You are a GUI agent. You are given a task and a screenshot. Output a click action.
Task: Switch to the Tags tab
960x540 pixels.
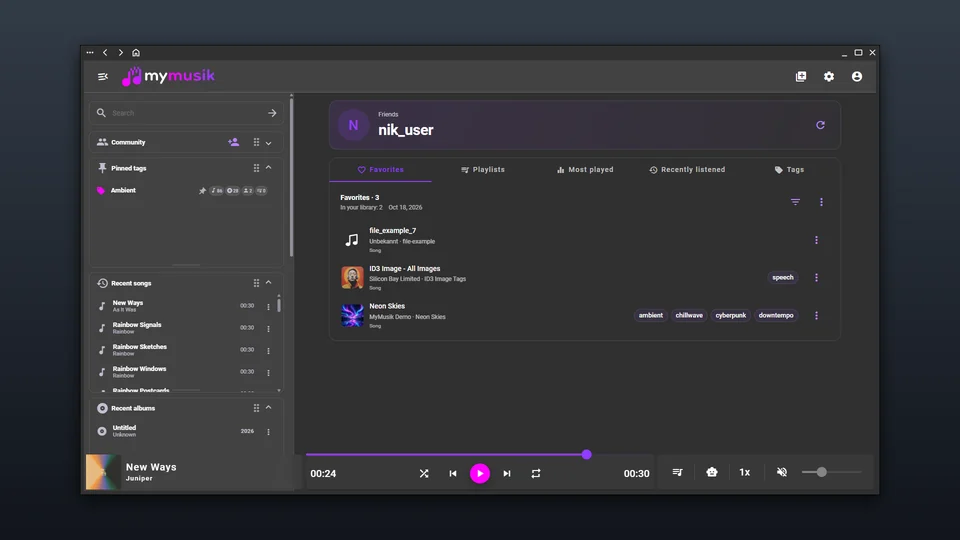[x=789, y=170]
